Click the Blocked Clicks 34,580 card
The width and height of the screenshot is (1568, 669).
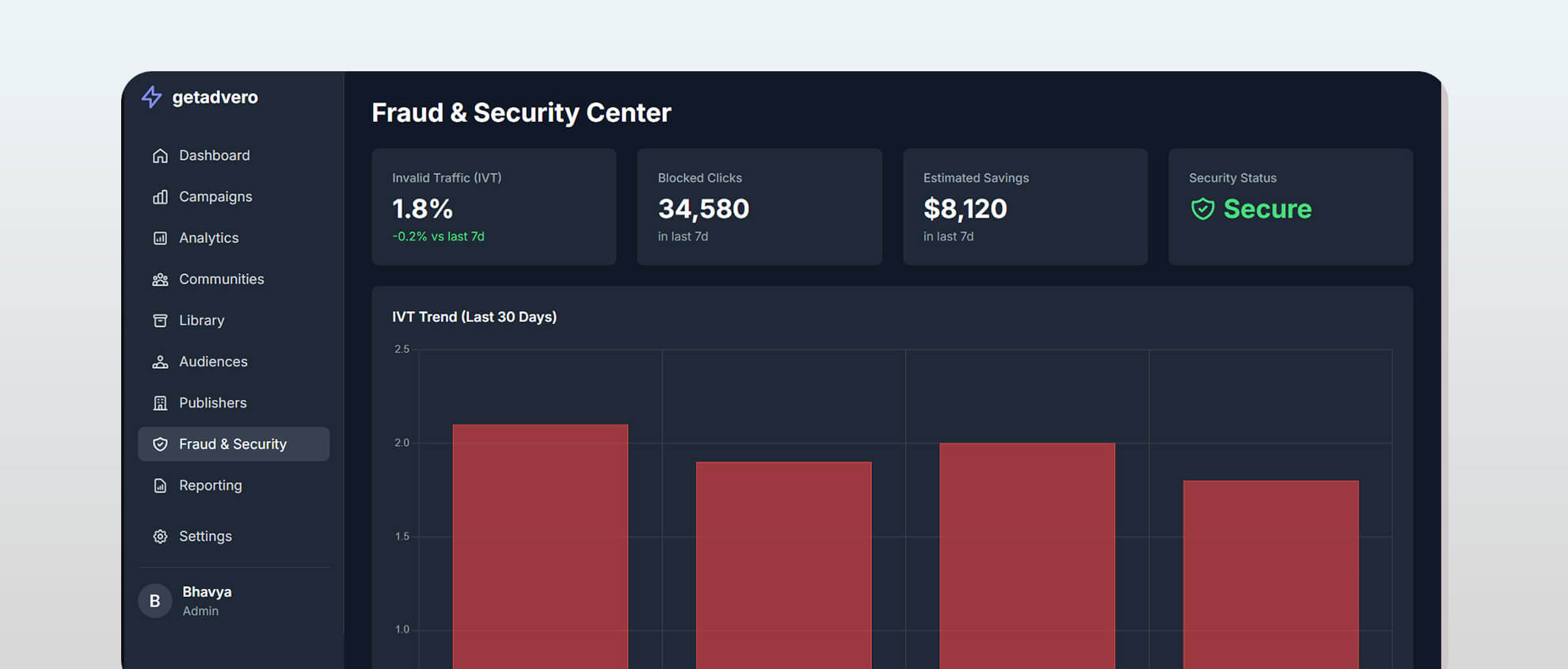coord(759,207)
